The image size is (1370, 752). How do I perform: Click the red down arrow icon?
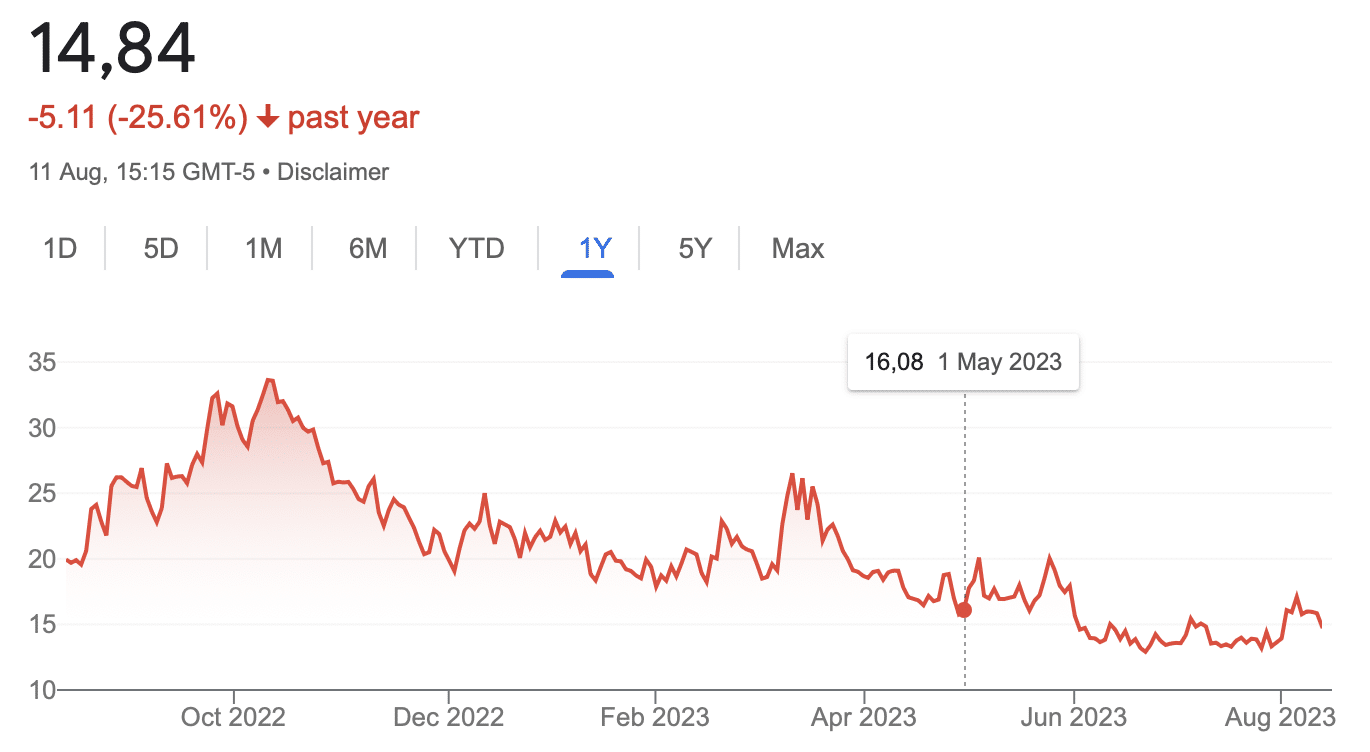click(267, 118)
